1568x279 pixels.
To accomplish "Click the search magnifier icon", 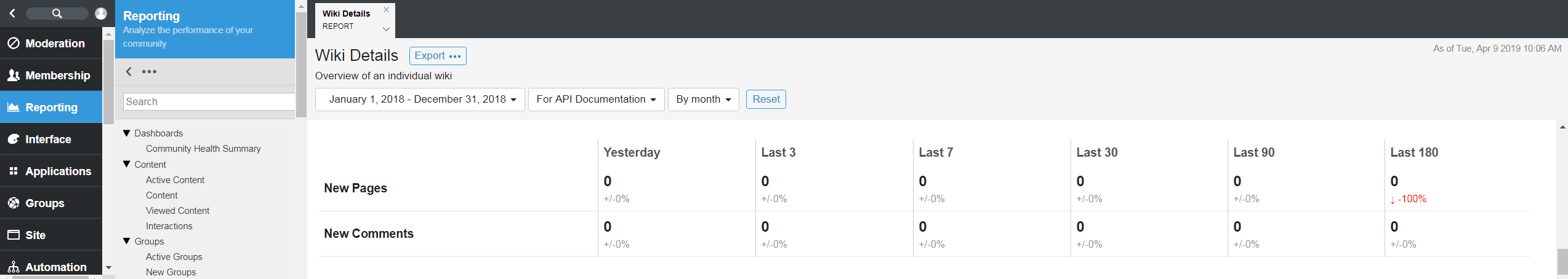I will coord(57,13).
